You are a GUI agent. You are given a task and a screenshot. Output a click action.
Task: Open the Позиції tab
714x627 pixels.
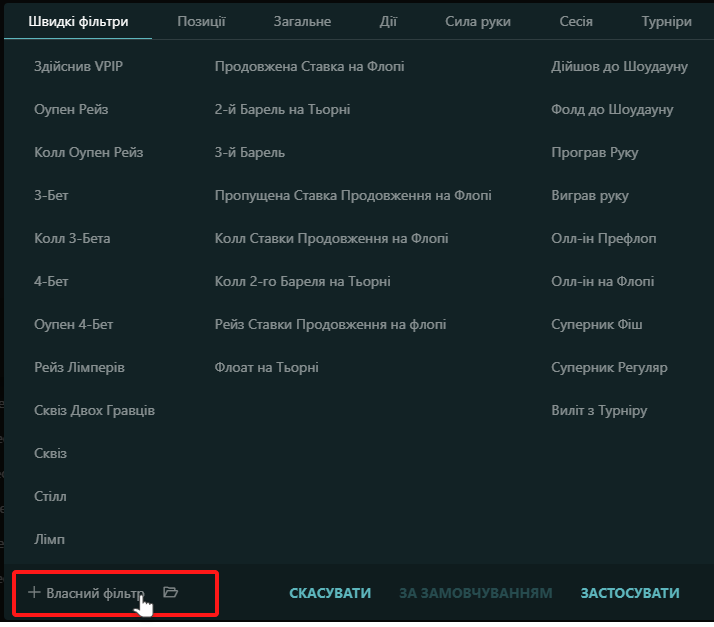pos(201,21)
